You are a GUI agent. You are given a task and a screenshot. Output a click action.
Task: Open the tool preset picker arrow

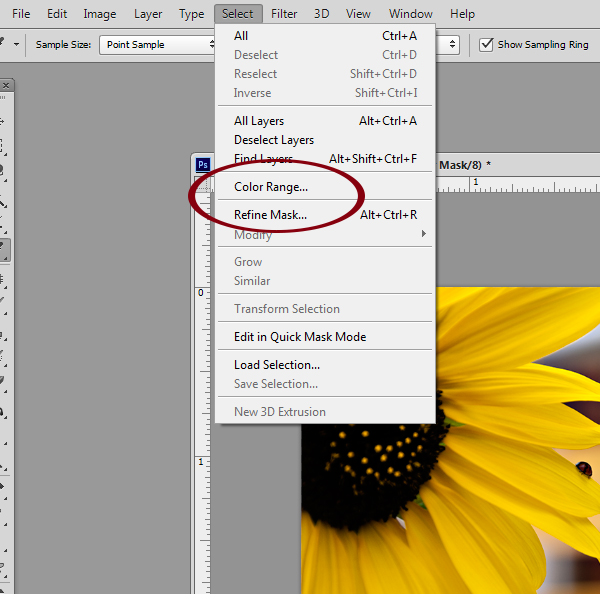point(16,44)
